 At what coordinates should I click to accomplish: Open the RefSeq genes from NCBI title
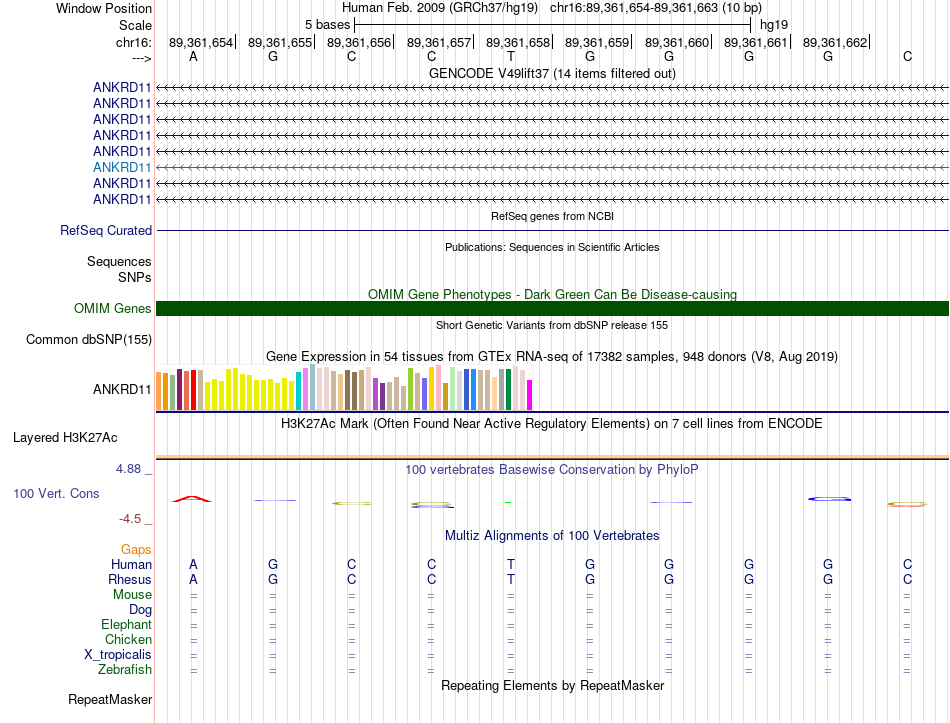(x=552, y=216)
